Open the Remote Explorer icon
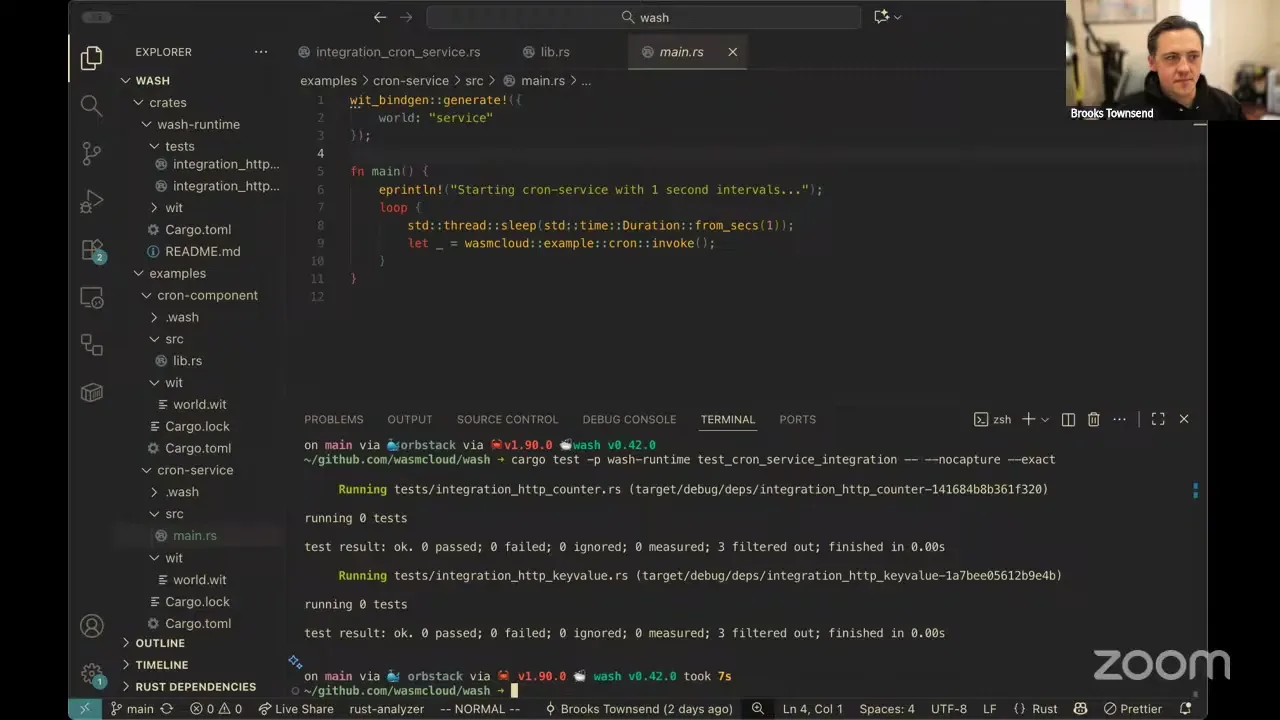Screen dimensions: 1280x720 point(91,297)
